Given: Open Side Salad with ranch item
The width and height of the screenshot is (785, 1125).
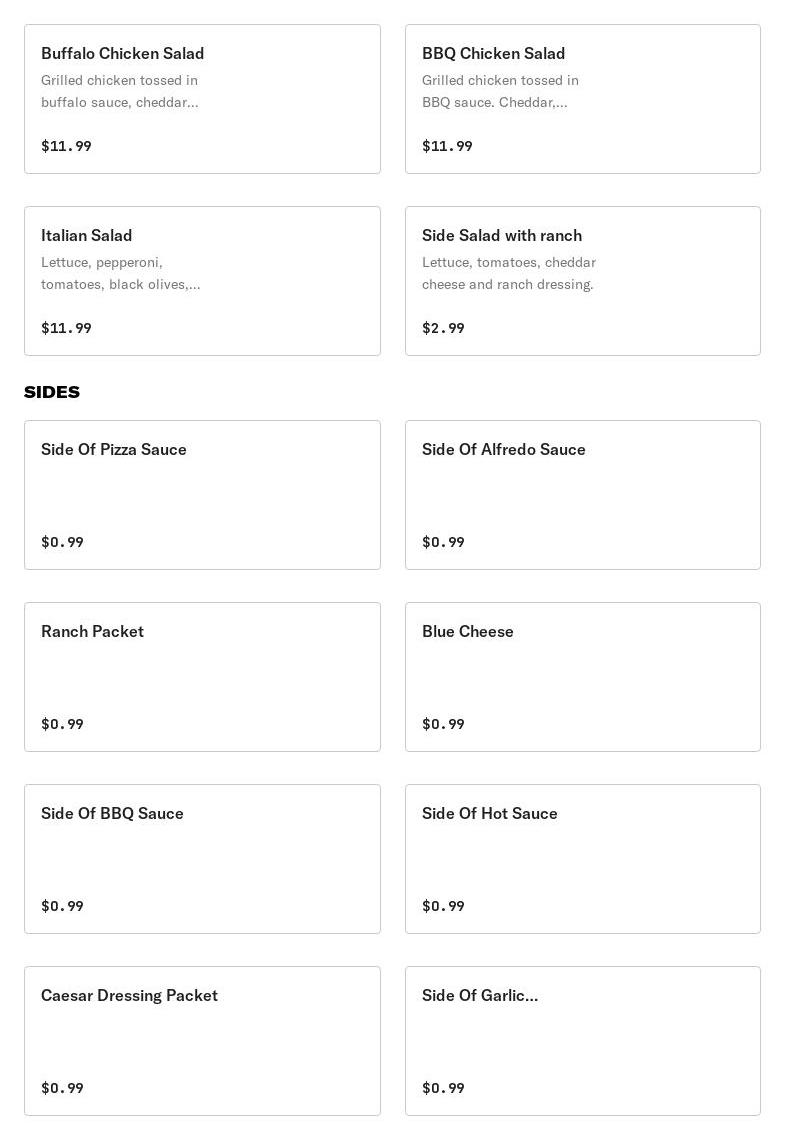Looking at the screenshot, I should coord(582,281).
